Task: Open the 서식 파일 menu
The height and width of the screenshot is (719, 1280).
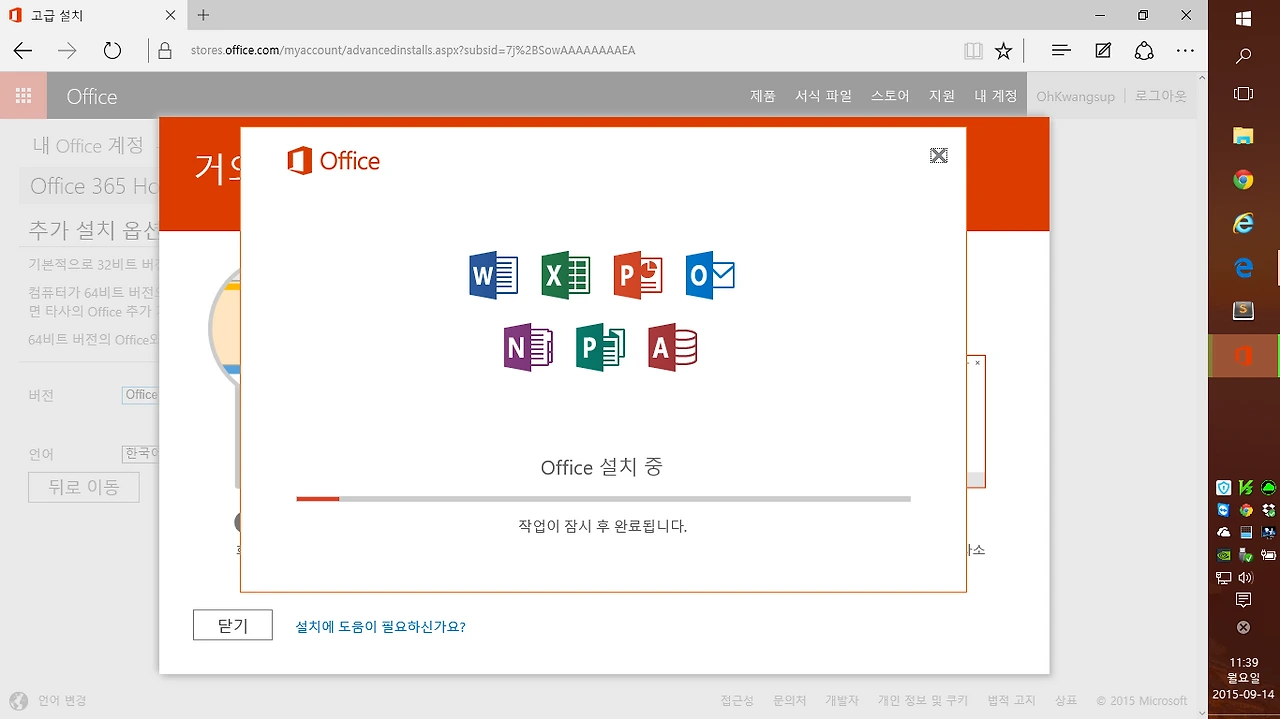Action: click(x=823, y=96)
